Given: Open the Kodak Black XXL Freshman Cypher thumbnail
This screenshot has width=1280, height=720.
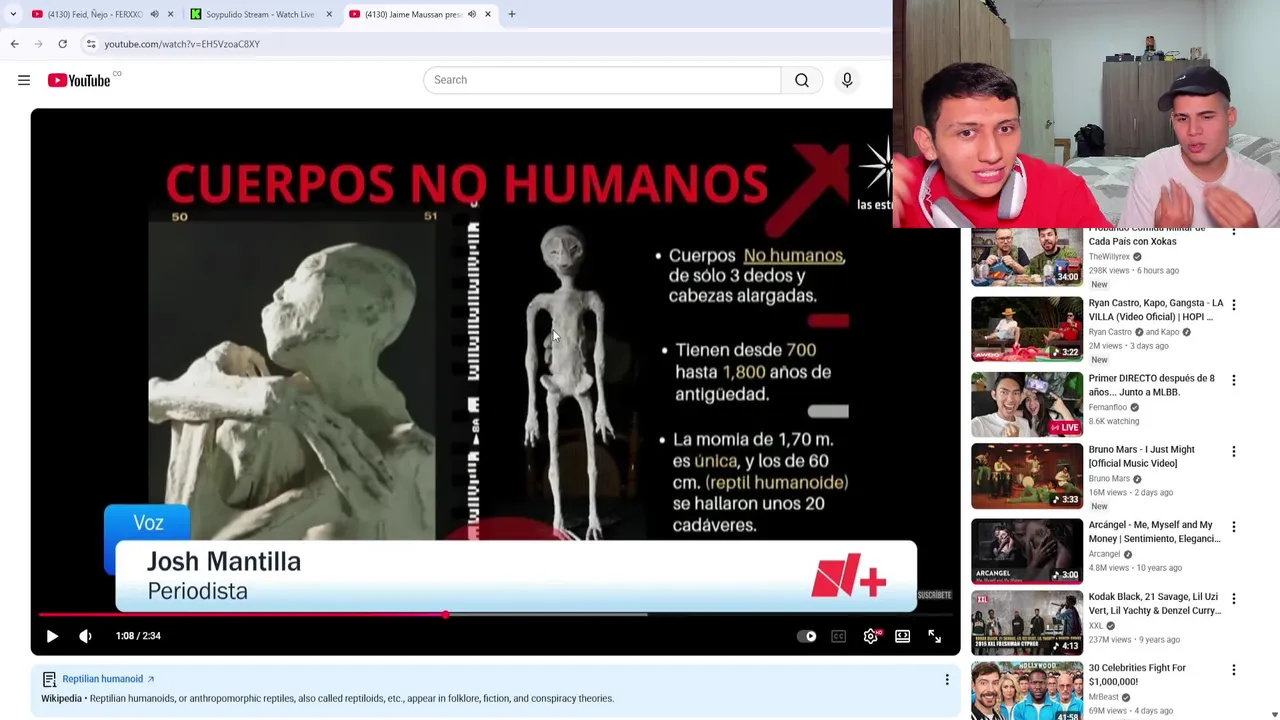Looking at the screenshot, I should 1027,623.
